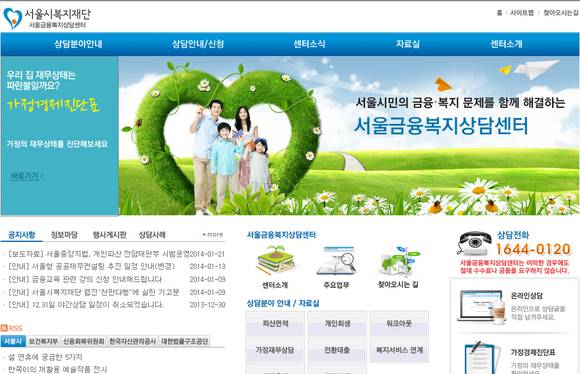Select the 한국자산관리공사 RSS tab
Screen dimensions: 580x374
click(x=132, y=341)
